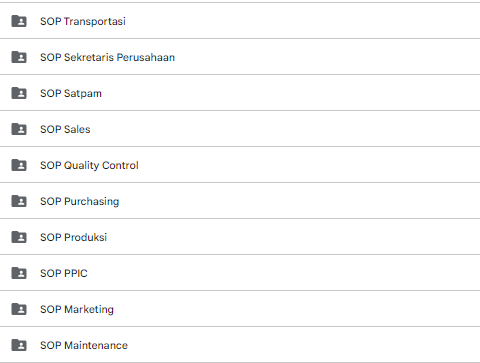The height and width of the screenshot is (363, 480).
Task: Choose the SOP PPIC folder name
Action: [x=64, y=273]
